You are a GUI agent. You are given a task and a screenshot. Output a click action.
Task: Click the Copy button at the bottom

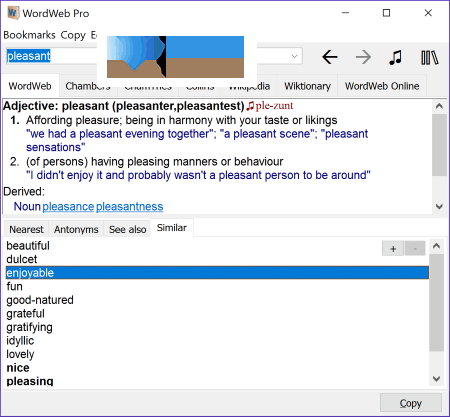(x=411, y=403)
